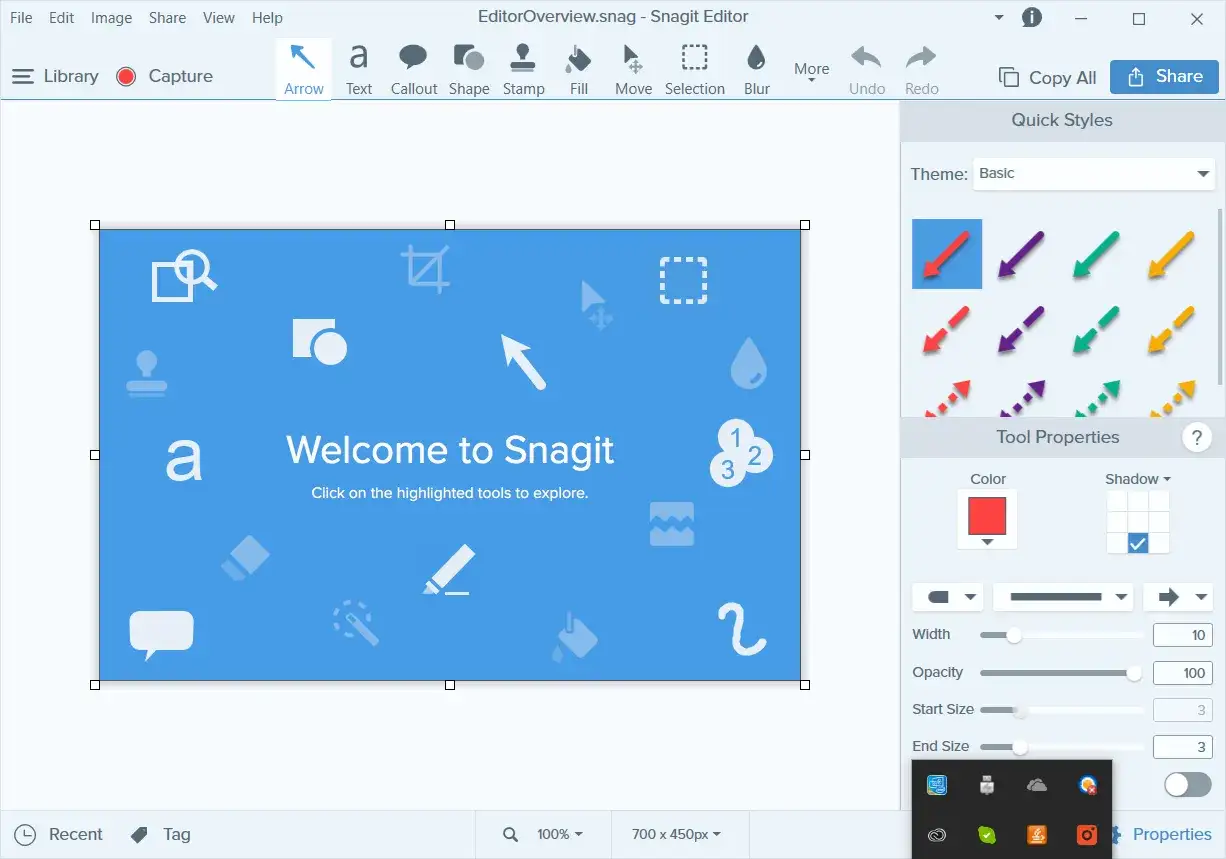Image resolution: width=1226 pixels, height=859 pixels.
Task: Select the Shape tool
Action: (x=469, y=67)
